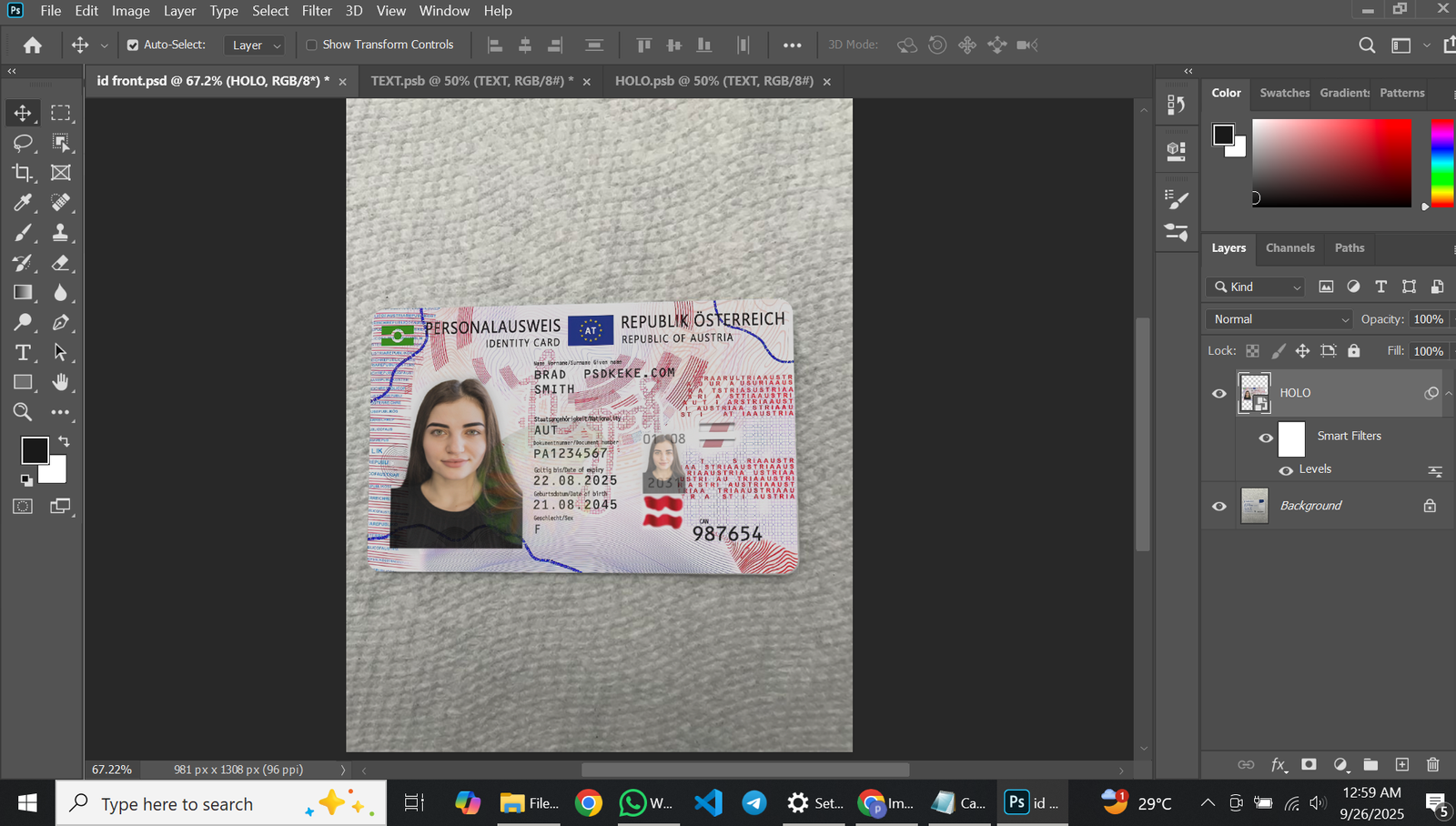
Task: Choose the Eraser tool
Action: [x=61, y=263]
